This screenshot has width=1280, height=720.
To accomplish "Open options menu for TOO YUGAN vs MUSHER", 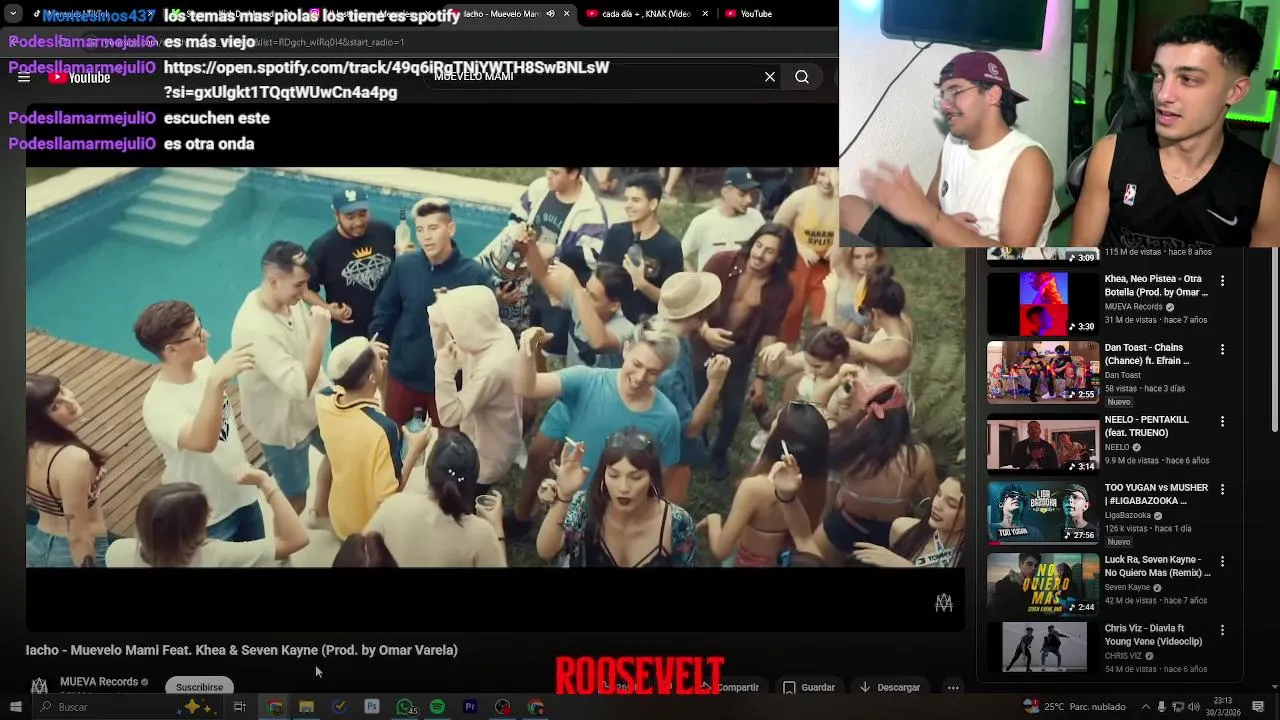I will point(1222,489).
